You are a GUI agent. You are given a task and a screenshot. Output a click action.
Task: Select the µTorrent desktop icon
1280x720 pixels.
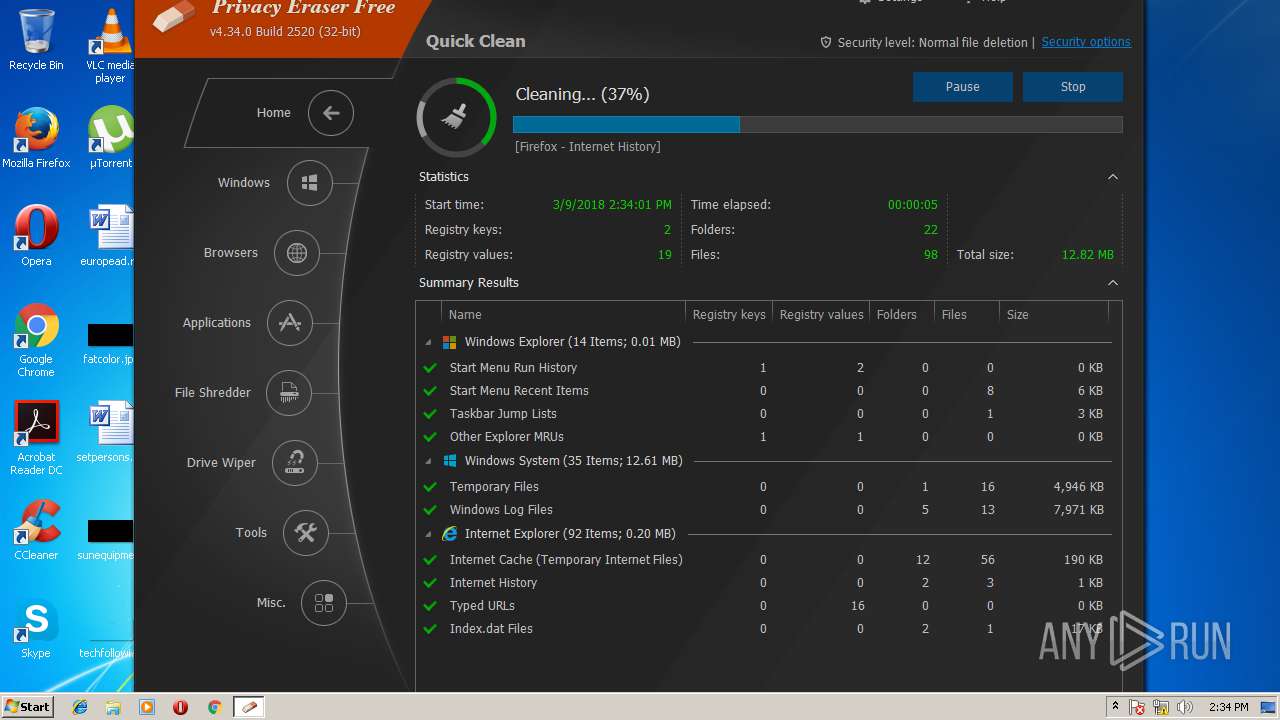point(110,138)
